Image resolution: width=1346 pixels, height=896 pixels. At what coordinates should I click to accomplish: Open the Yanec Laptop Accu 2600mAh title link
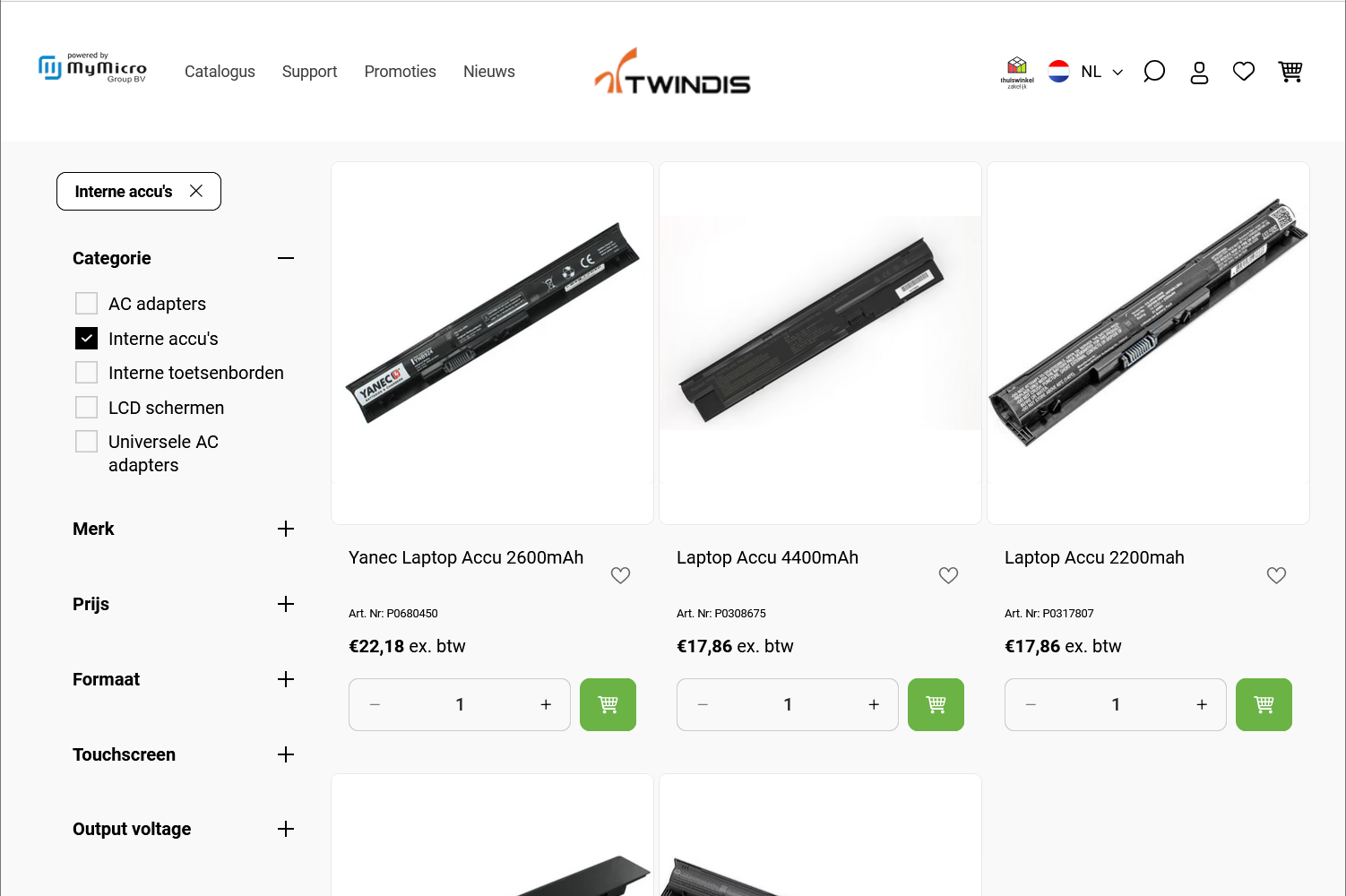pyautogui.click(x=466, y=557)
